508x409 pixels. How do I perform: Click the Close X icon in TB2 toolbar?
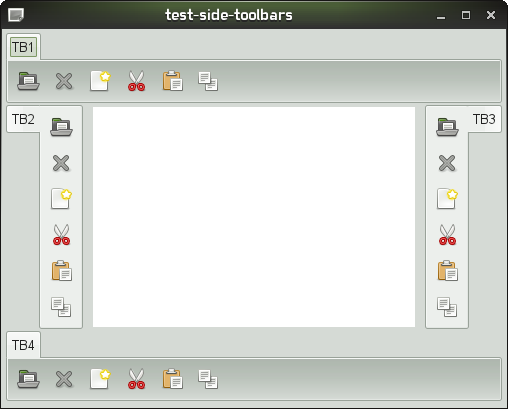coord(61,163)
